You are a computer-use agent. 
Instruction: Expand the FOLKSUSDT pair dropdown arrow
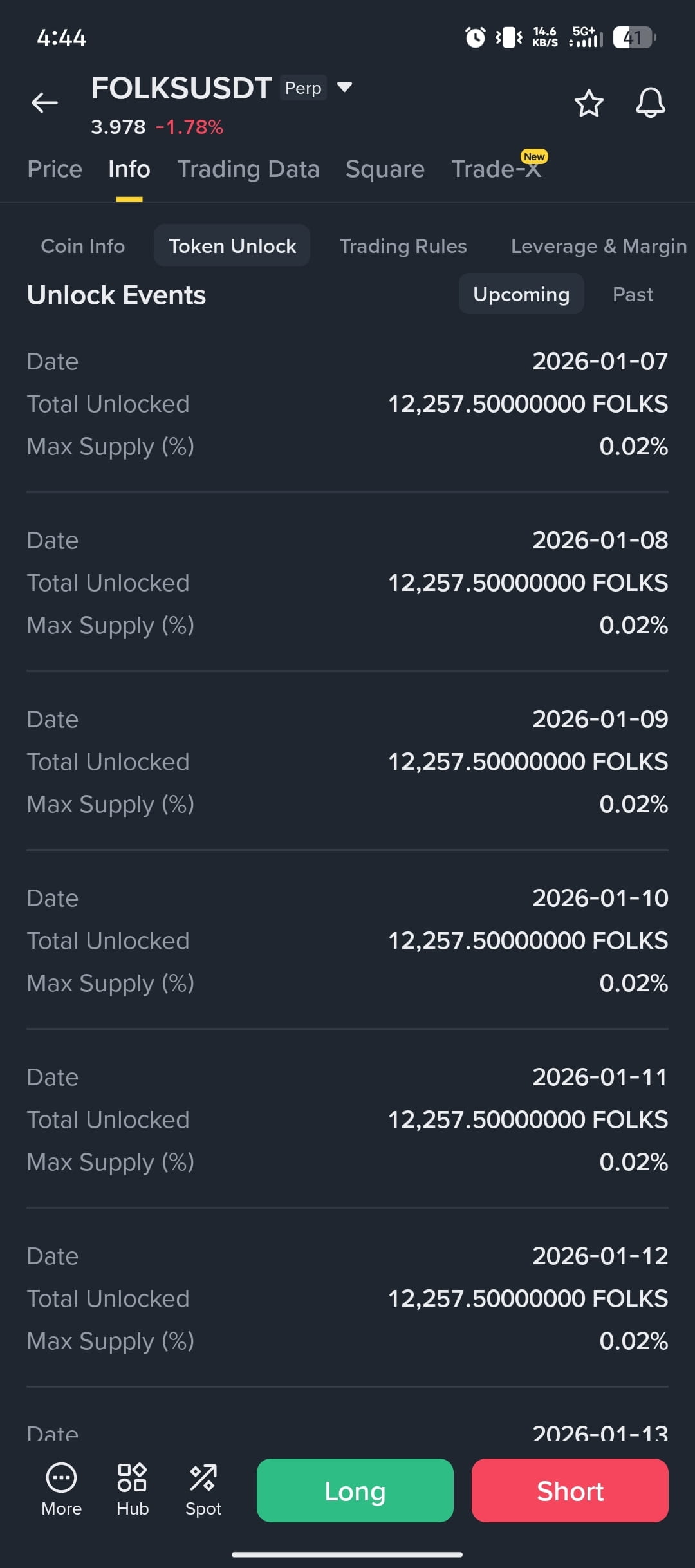(345, 87)
